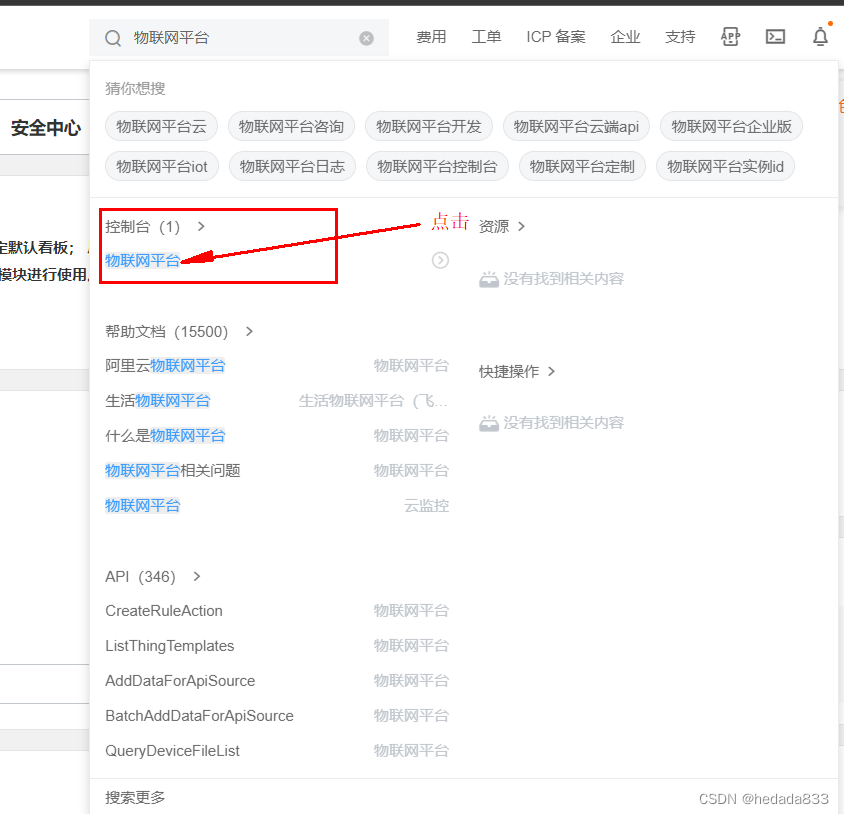Open help doc 什么是物联网平台

[x=165, y=436]
